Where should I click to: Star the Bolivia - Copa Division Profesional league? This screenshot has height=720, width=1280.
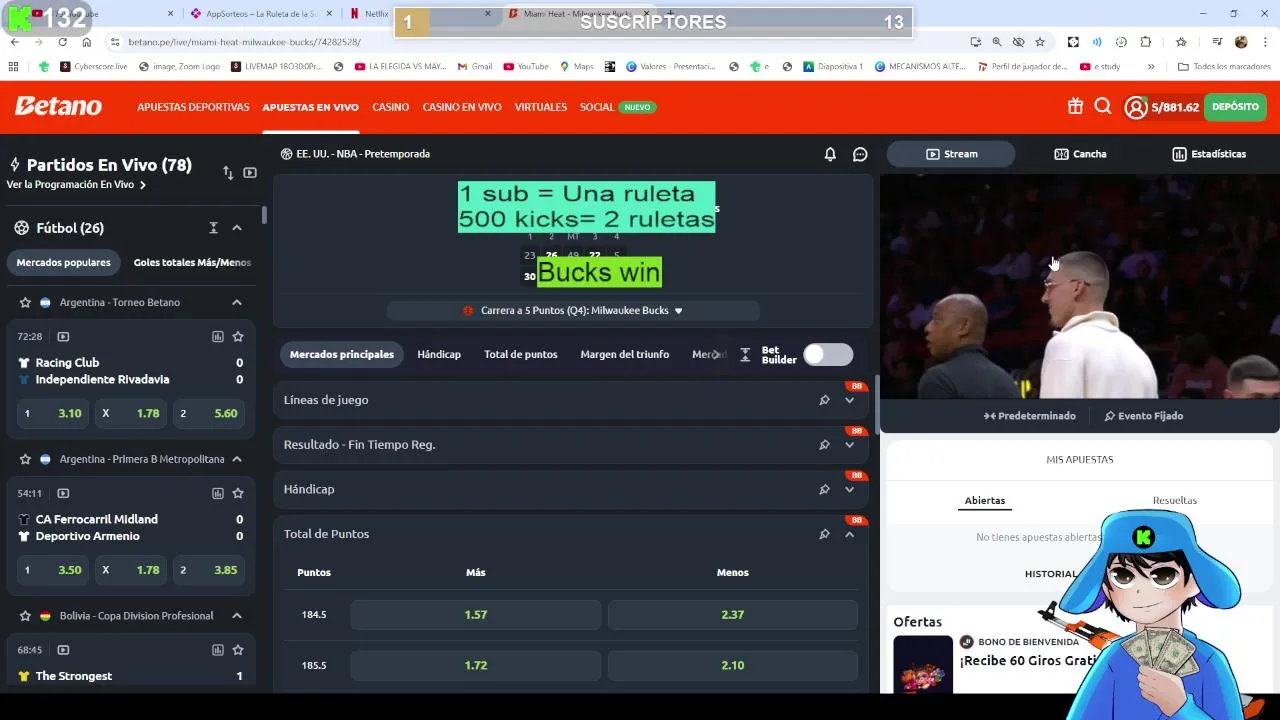click(26, 616)
